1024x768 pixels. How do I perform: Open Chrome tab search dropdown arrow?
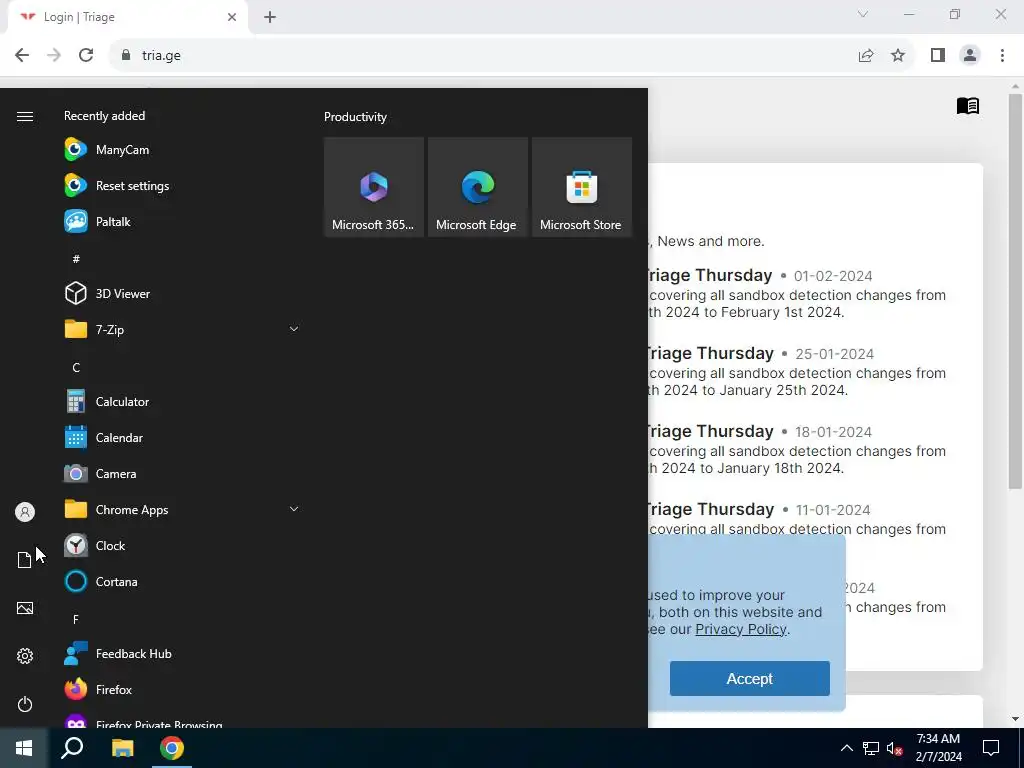pyautogui.click(x=863, y=14)
